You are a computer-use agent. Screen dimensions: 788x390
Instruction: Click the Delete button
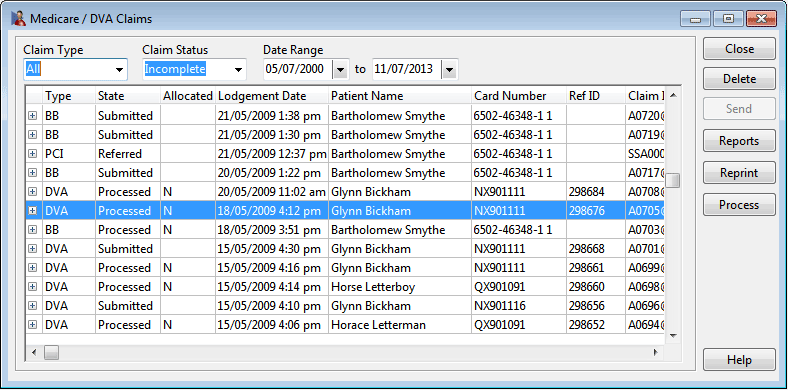click(739, 79)
